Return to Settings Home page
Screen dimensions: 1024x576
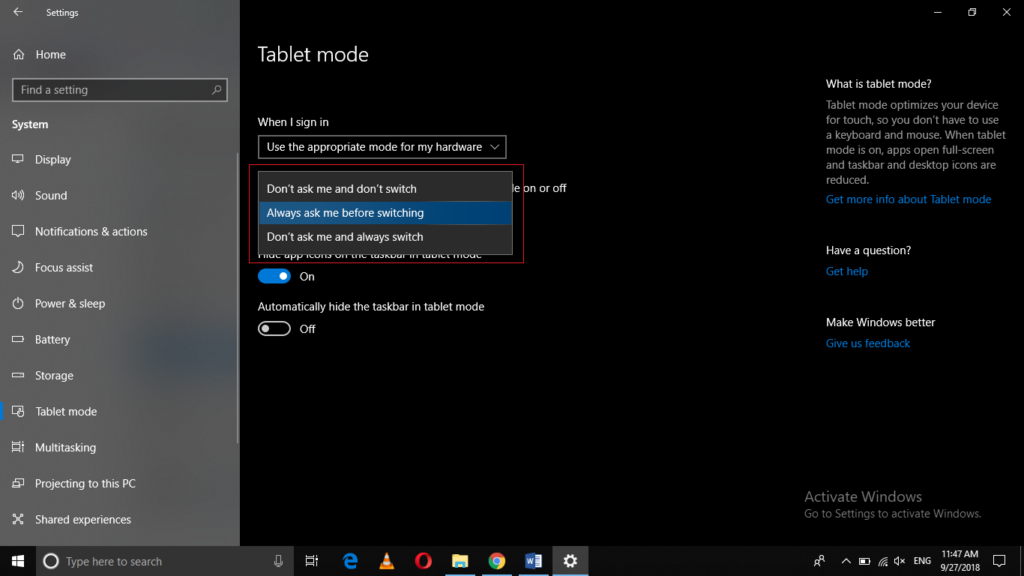pos(50,54)
